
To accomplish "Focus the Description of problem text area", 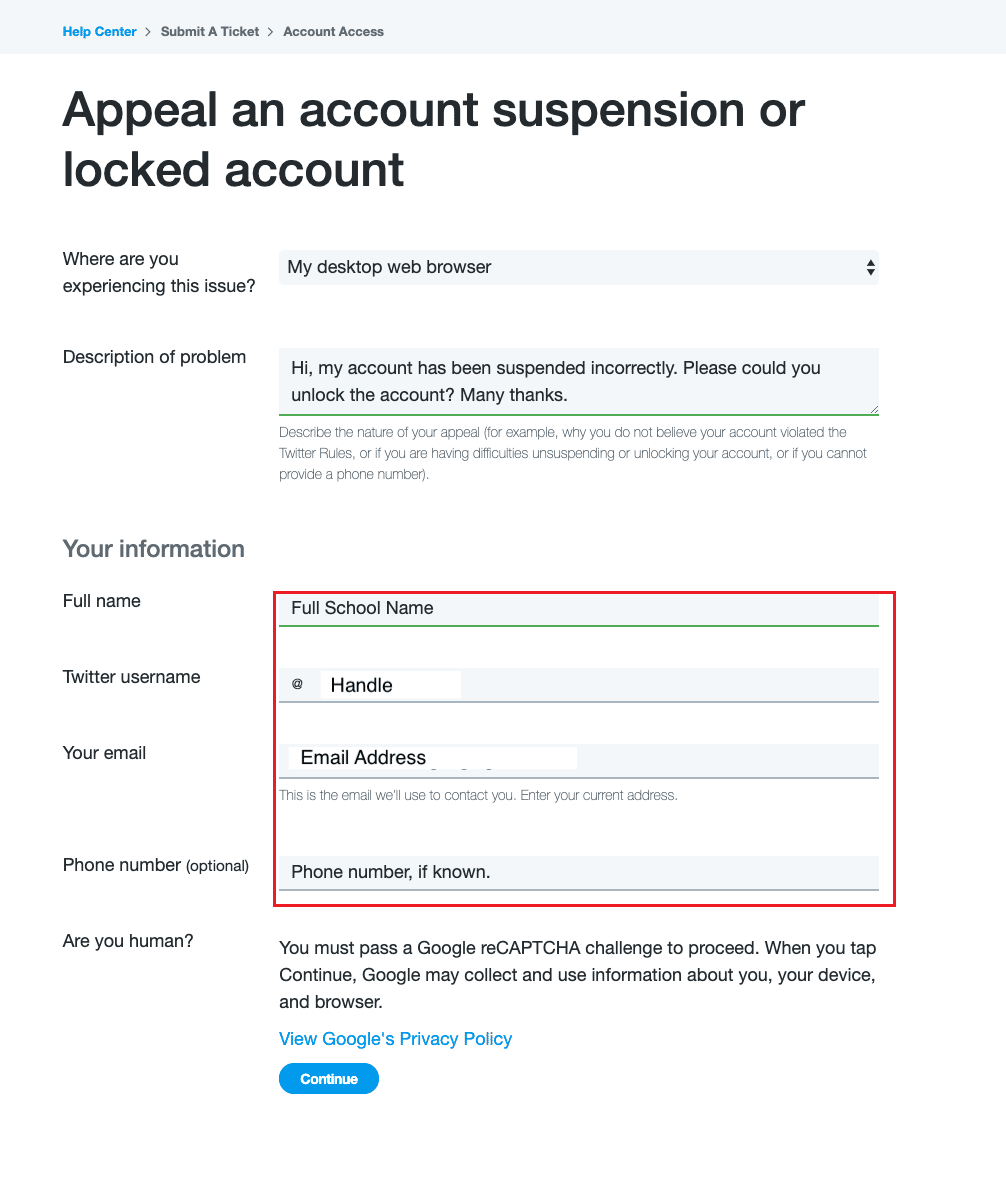I will tap(578, 381).
